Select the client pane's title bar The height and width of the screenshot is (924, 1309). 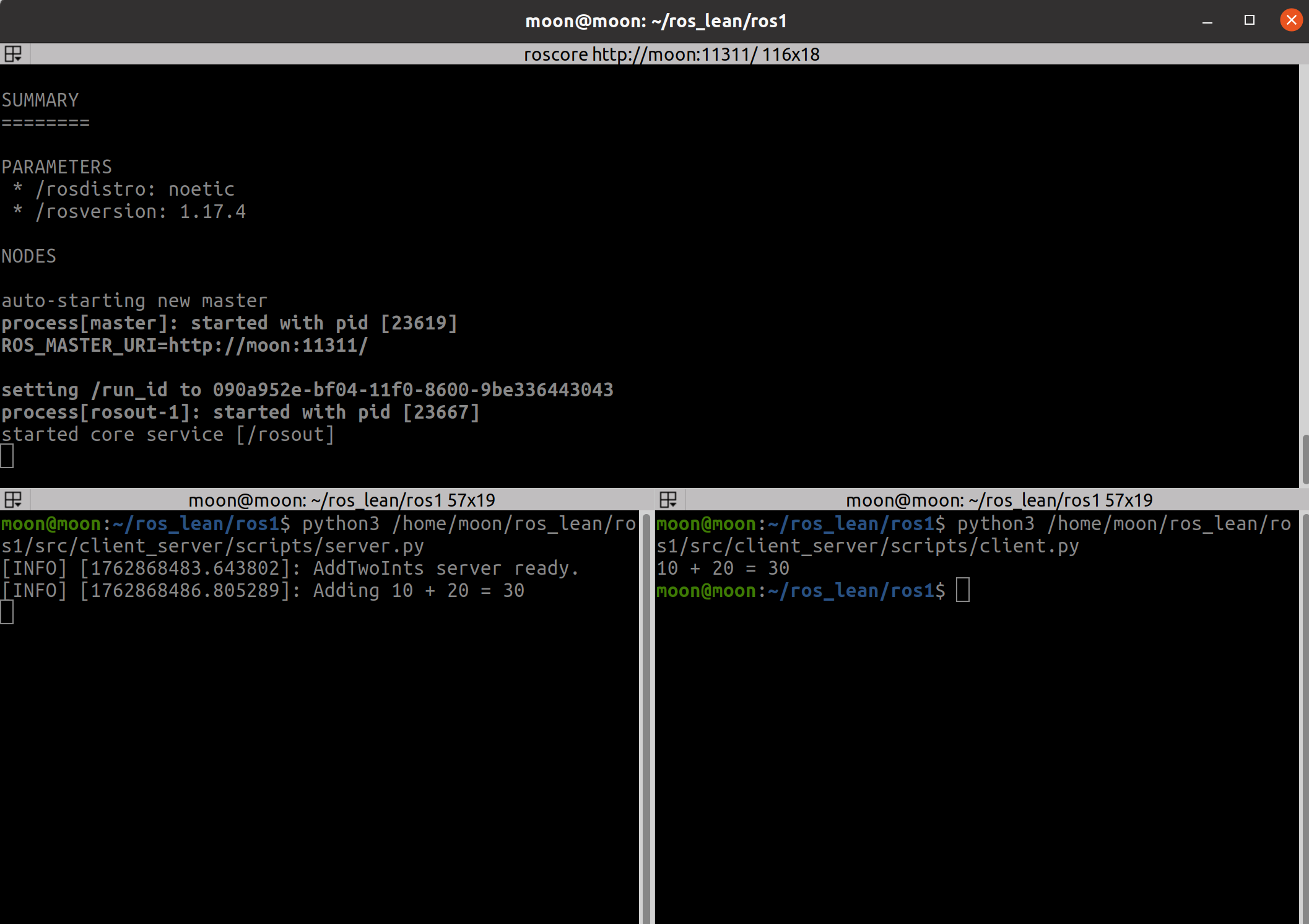pyautogui.click(x=999, y=500)
